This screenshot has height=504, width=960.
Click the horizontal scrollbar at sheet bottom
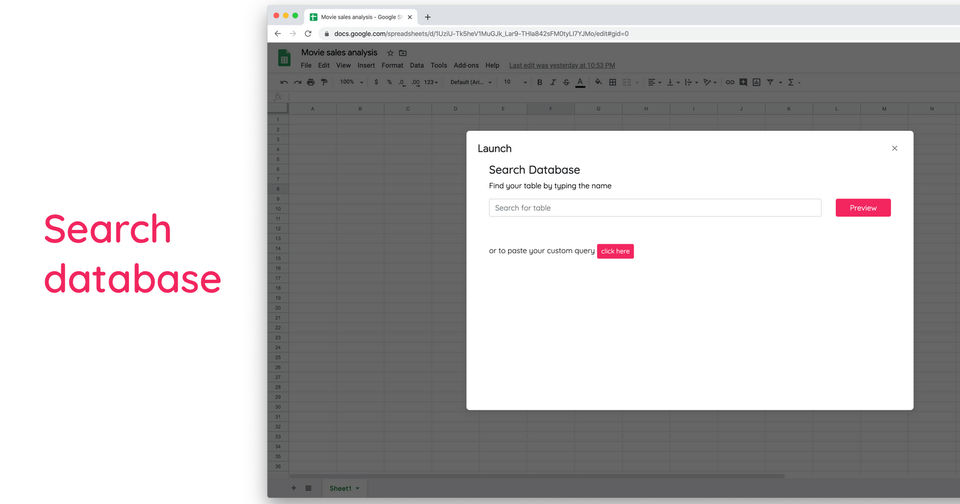pyautogui.click(x=536, y=476)
